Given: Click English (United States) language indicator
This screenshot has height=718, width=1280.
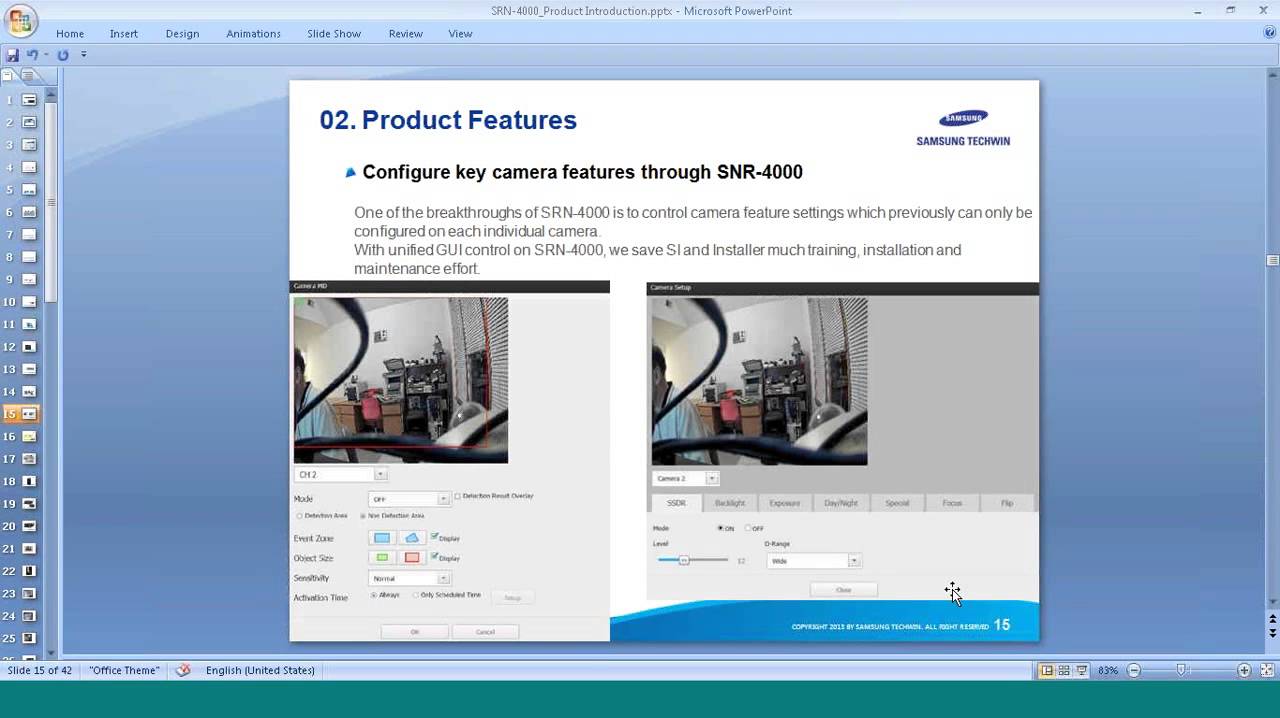Looking at the screenshot, I should tap(260, 670).
